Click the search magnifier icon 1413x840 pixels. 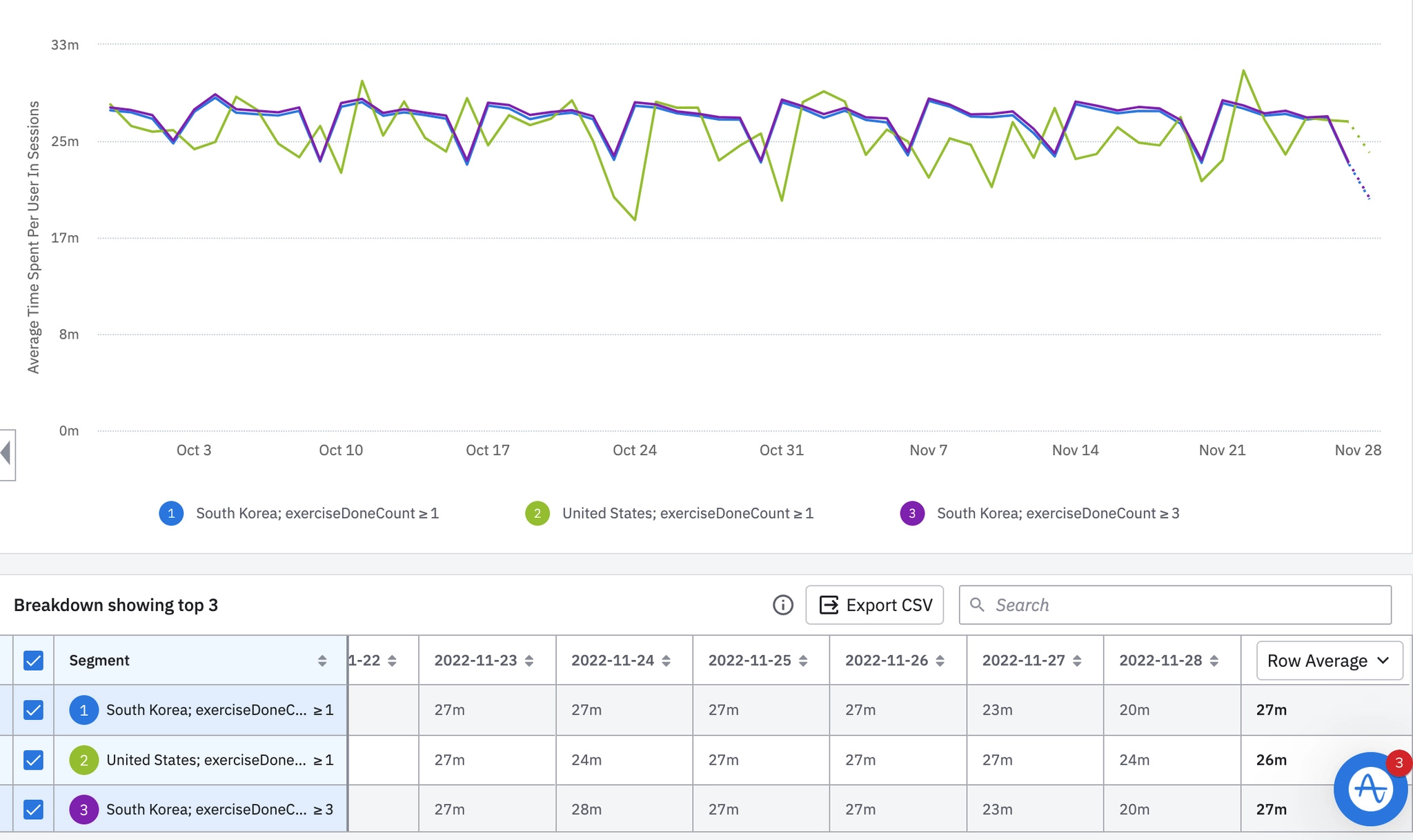tap(977, 605)
